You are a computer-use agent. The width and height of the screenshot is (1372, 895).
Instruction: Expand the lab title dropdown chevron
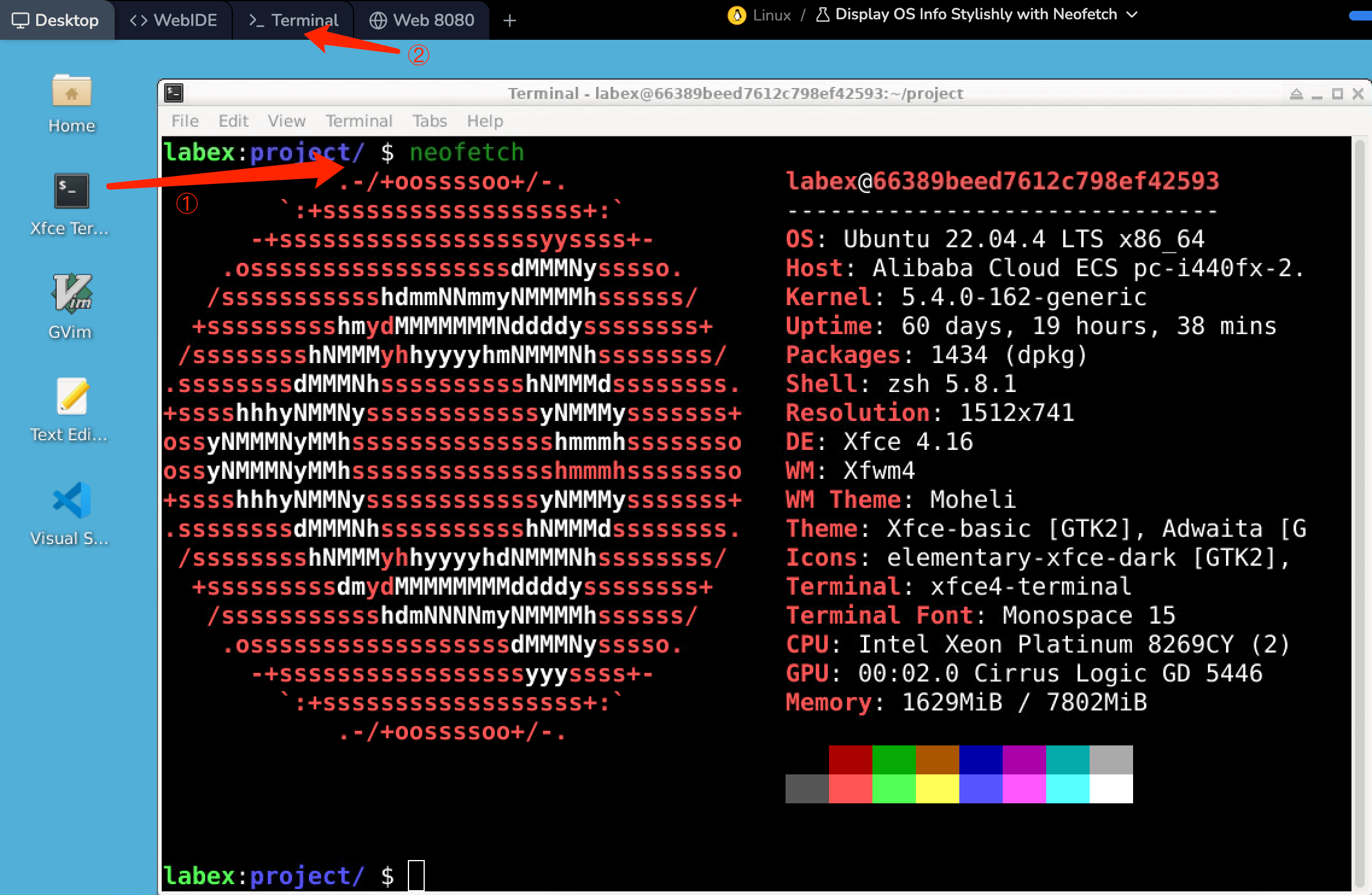click(x=1132, y=14)
